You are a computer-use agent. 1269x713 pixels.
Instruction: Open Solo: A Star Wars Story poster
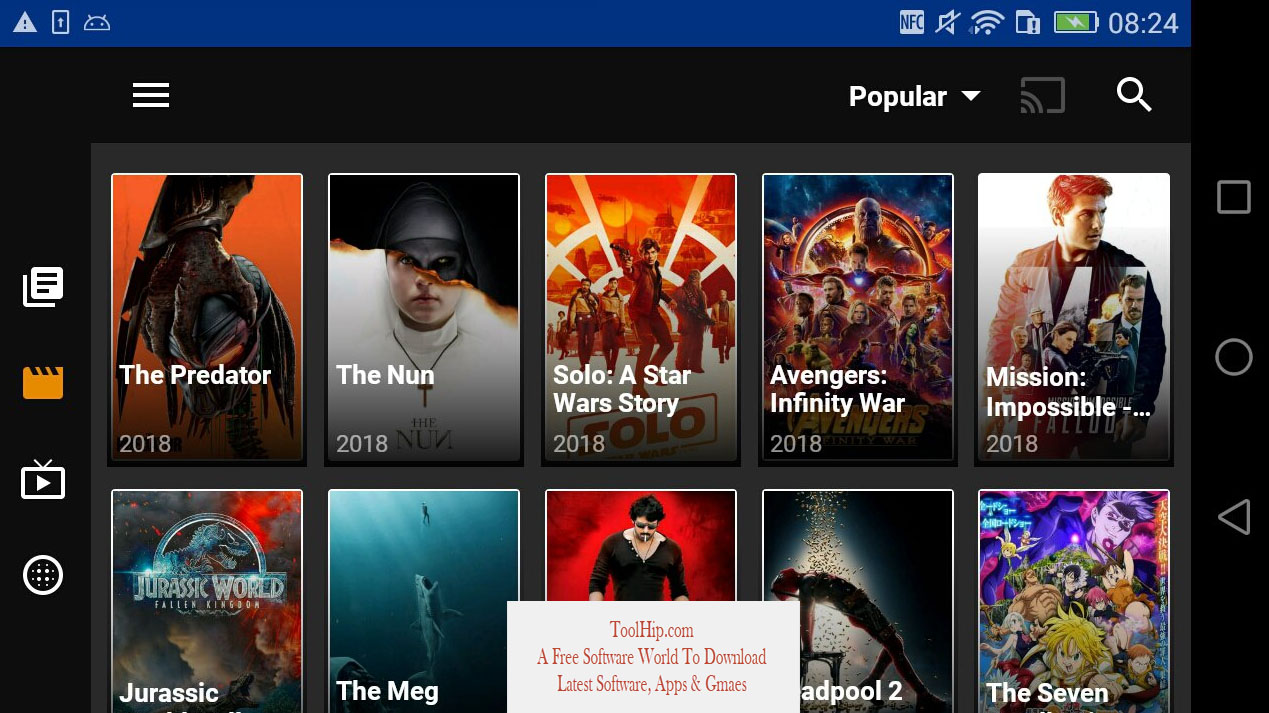tap(641, 317)
